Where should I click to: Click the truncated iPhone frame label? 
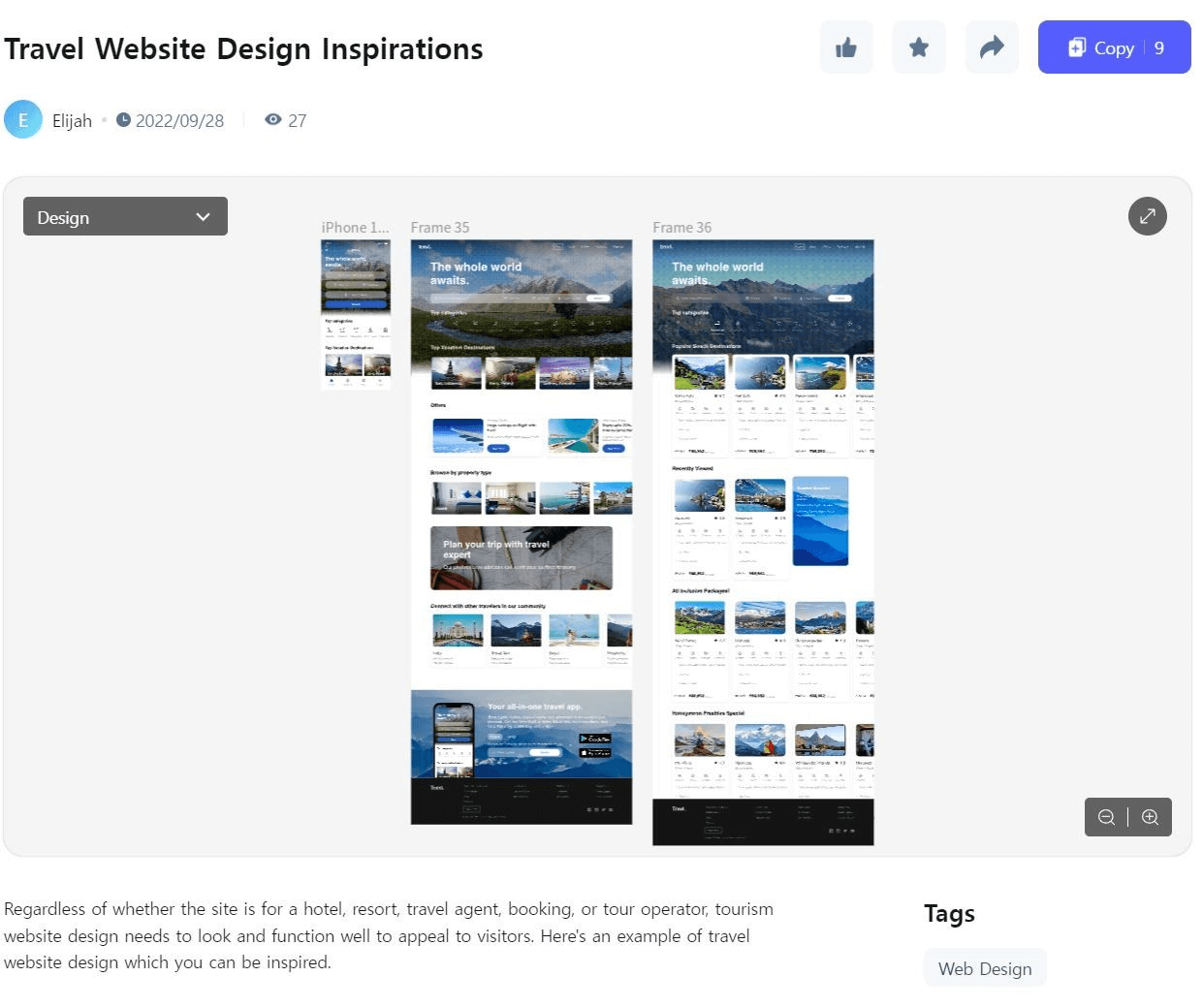[x=355, y=228]
